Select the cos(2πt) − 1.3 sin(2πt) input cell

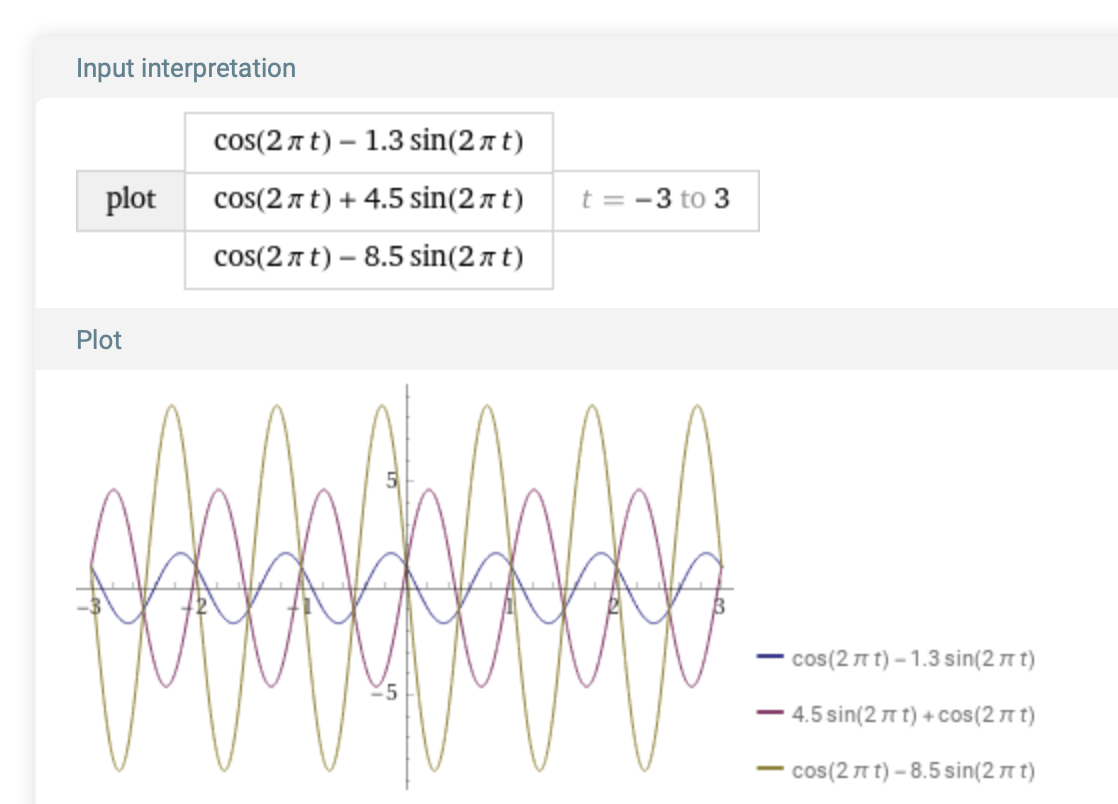coord(368,141)
